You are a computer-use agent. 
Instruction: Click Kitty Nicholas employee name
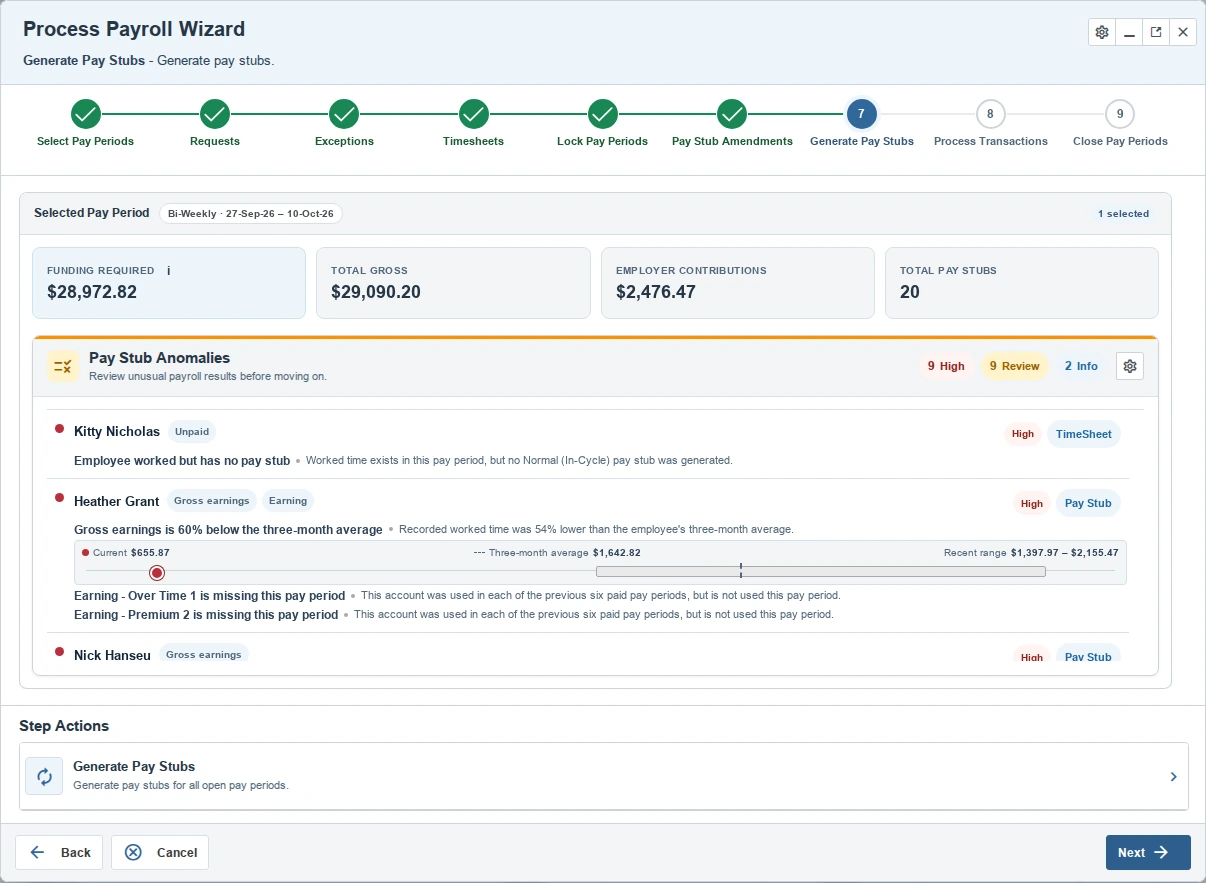pyautogui.click(x=117, y=432)
